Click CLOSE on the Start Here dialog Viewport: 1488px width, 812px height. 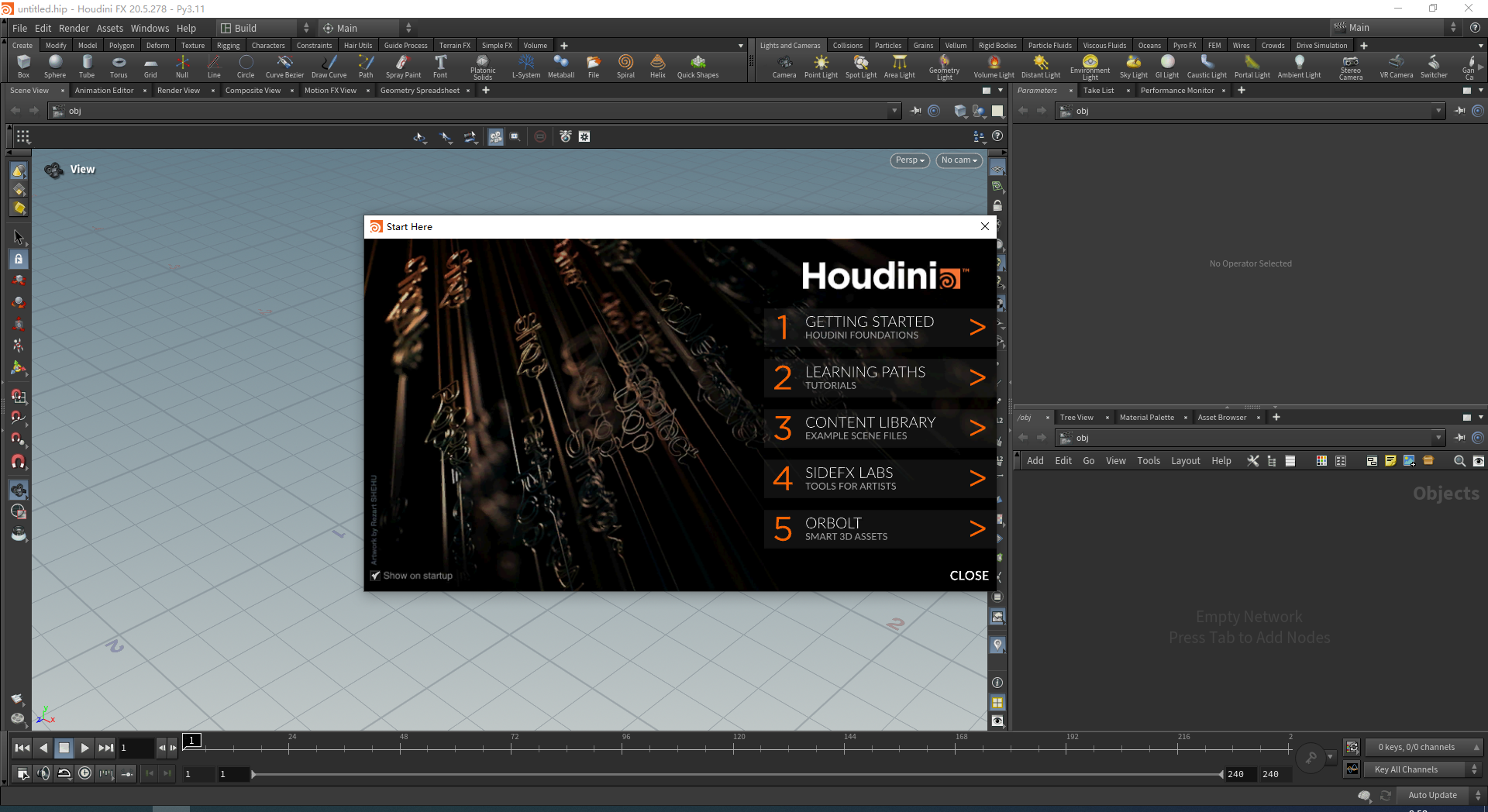coord(968,576)
